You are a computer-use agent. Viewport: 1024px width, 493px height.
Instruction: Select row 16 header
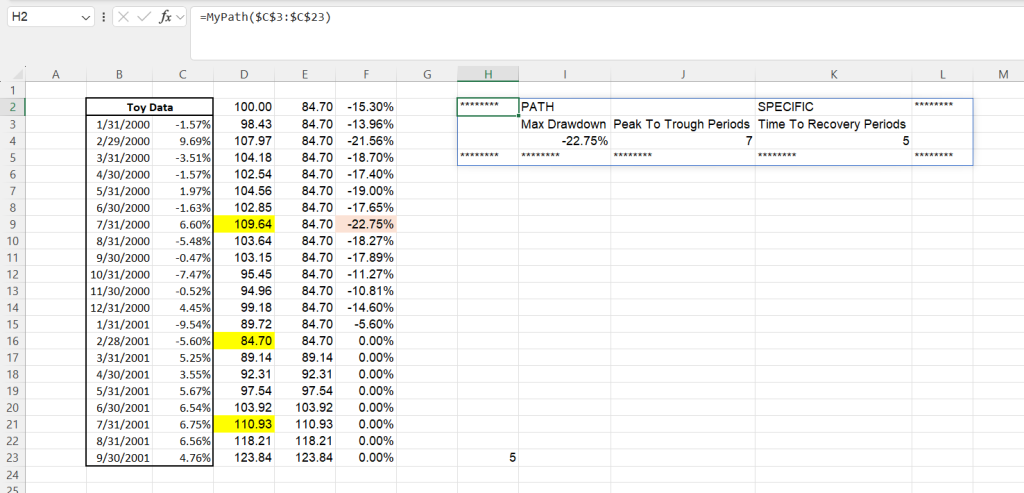click(12, 340)
